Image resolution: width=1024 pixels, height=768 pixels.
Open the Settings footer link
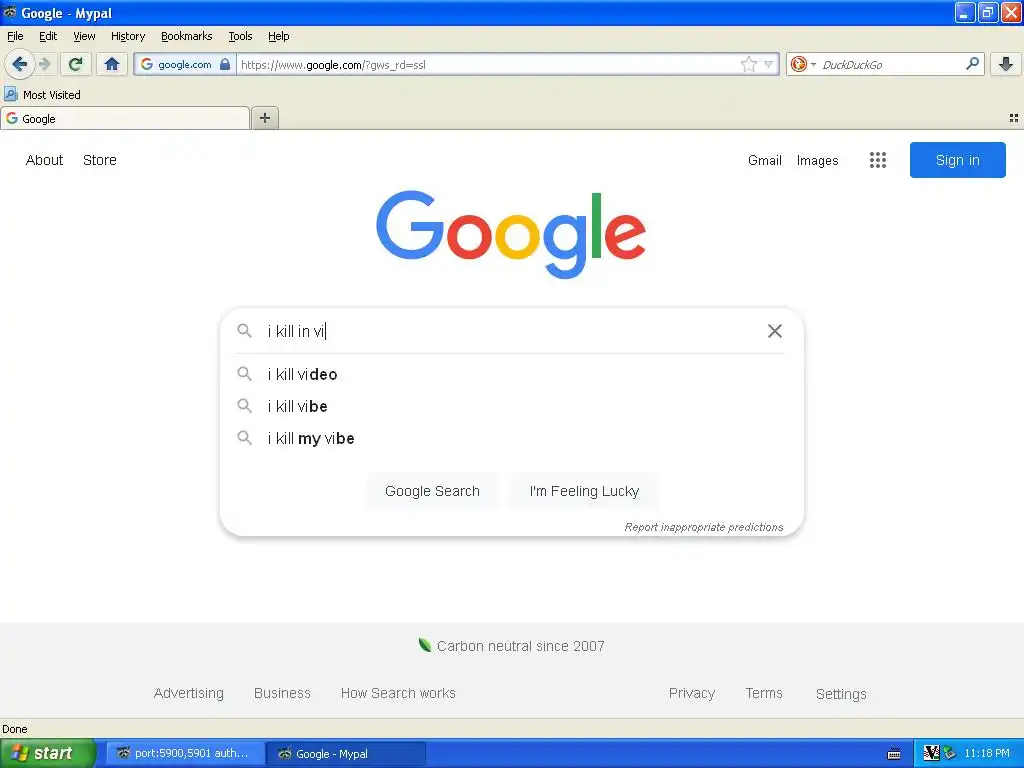pos(841,694)
